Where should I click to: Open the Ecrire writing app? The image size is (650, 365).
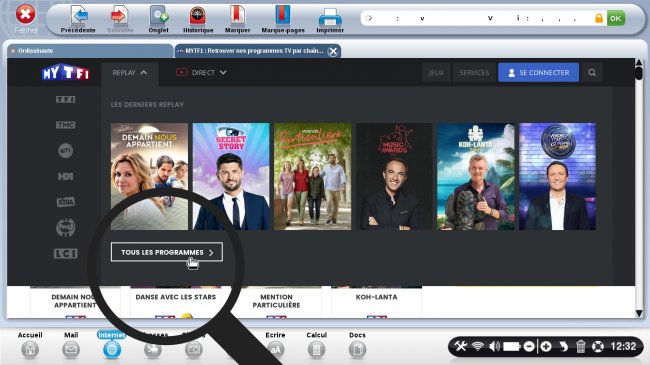(275, 345)
